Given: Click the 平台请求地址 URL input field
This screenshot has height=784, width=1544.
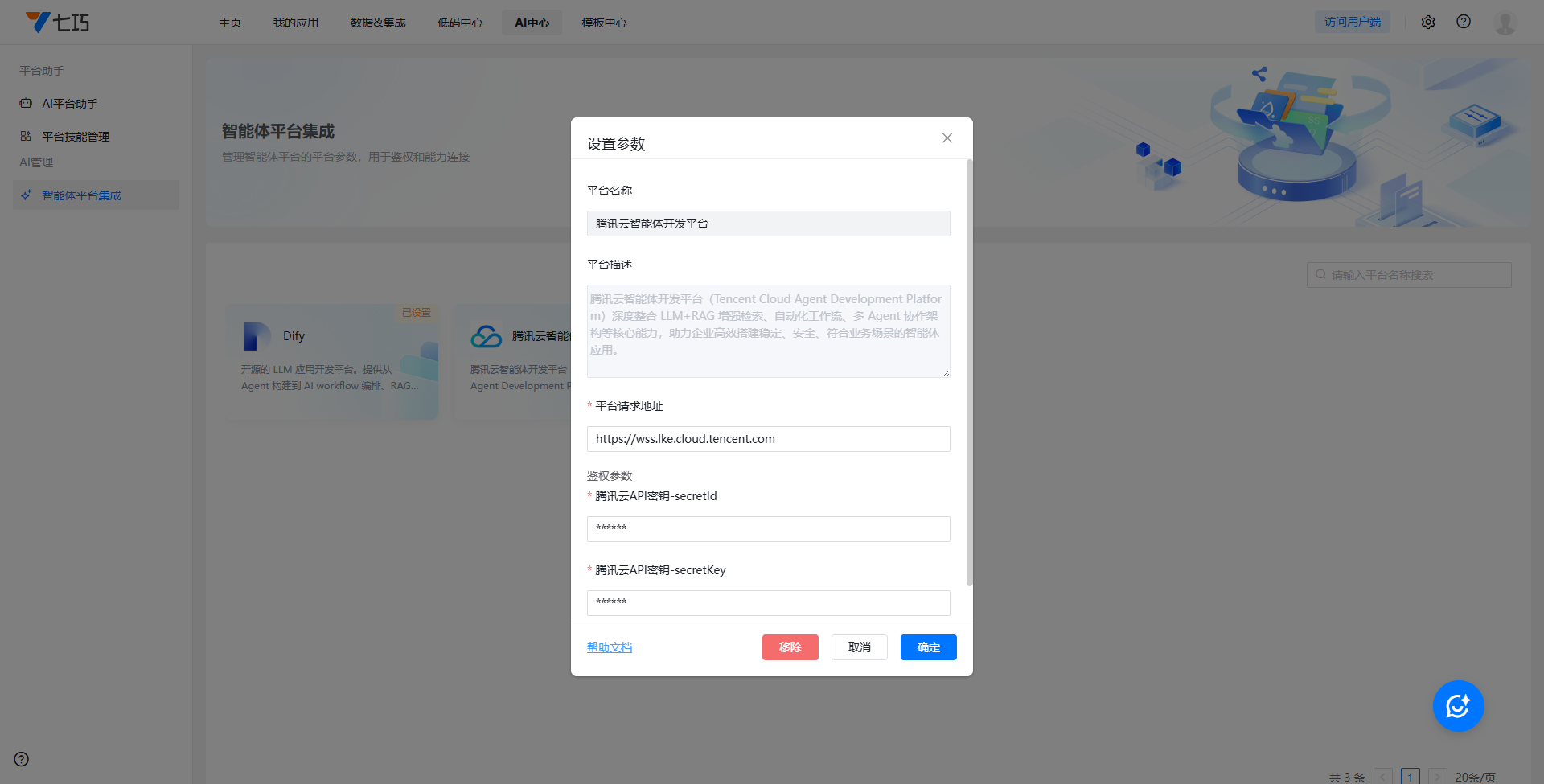Looking at the screenshot, I should pyautogui.click(x=768, y=439).
